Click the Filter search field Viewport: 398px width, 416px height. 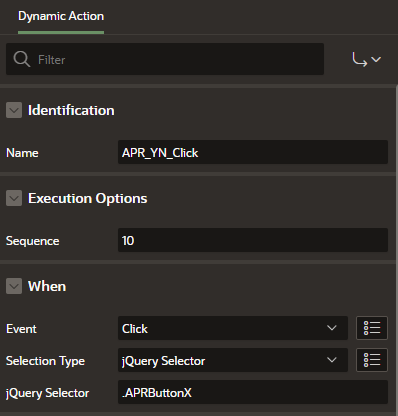tap(165, 59)
